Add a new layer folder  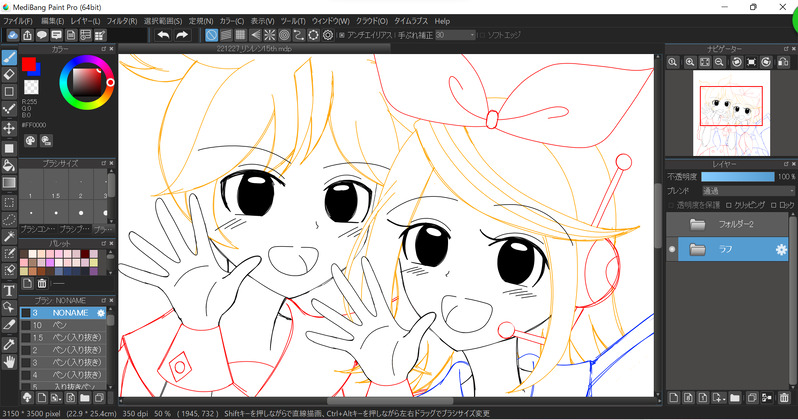[x=734, y=398]
